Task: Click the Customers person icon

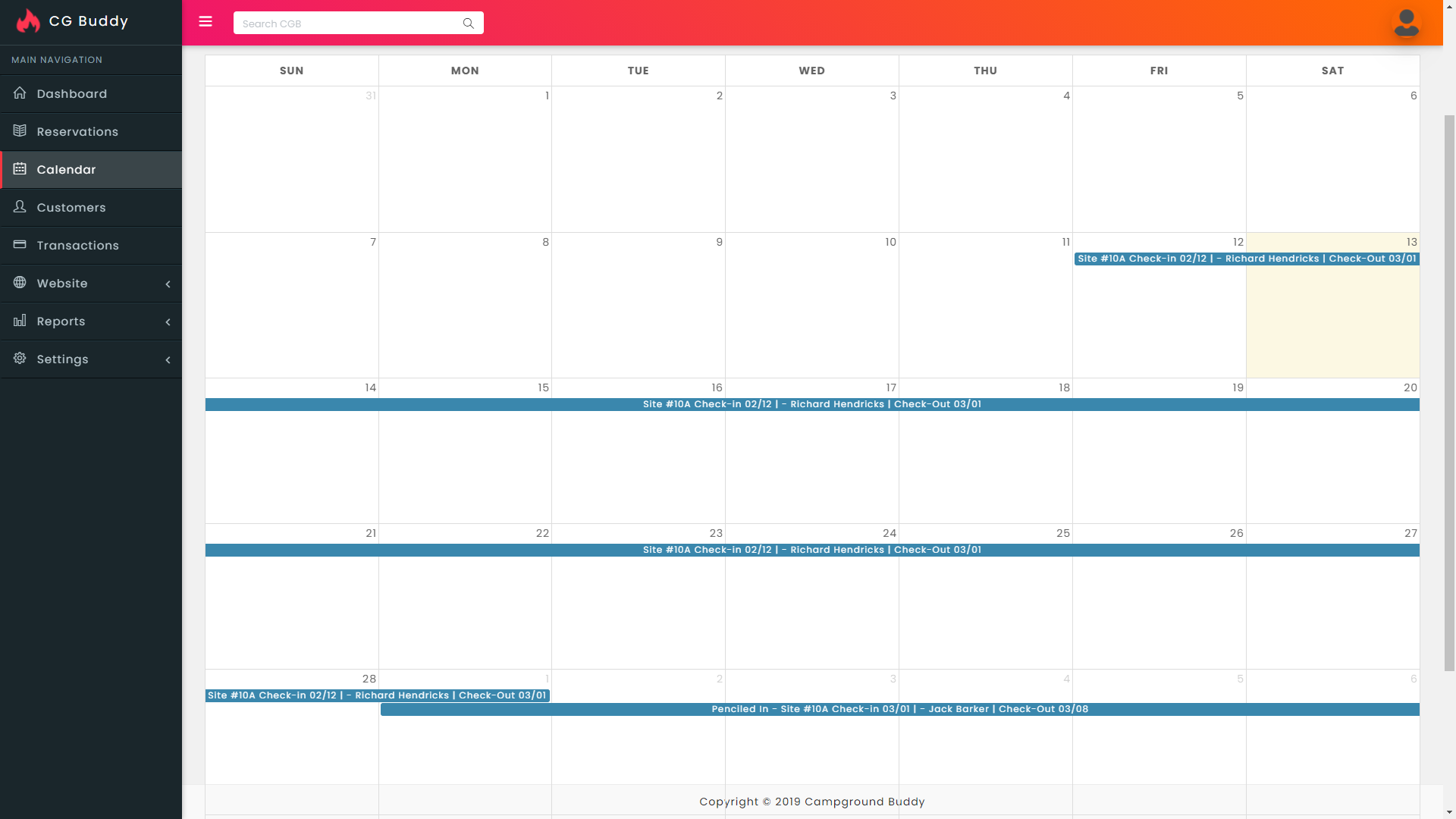Action: click(x=20, y=207)
